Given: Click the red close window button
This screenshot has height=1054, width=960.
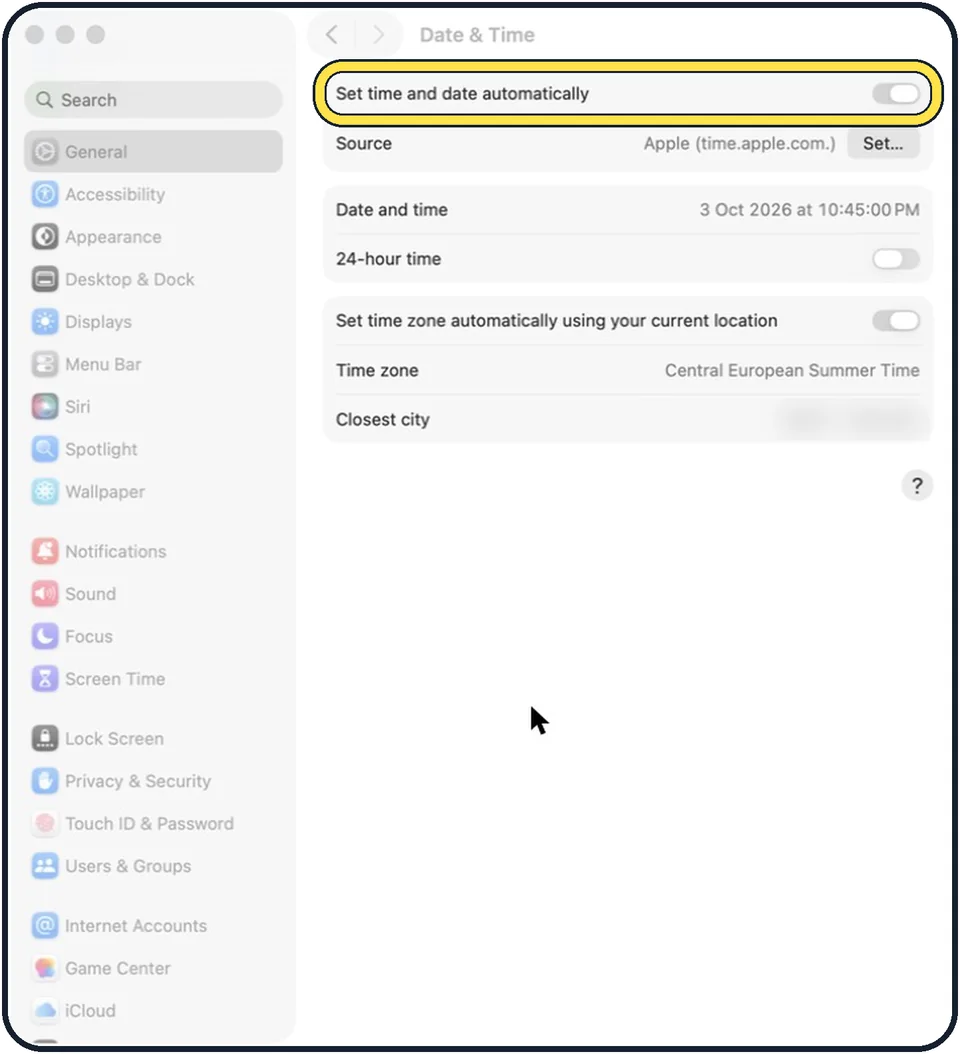Looking at the screenshot, I should click(x=35, y=34).
